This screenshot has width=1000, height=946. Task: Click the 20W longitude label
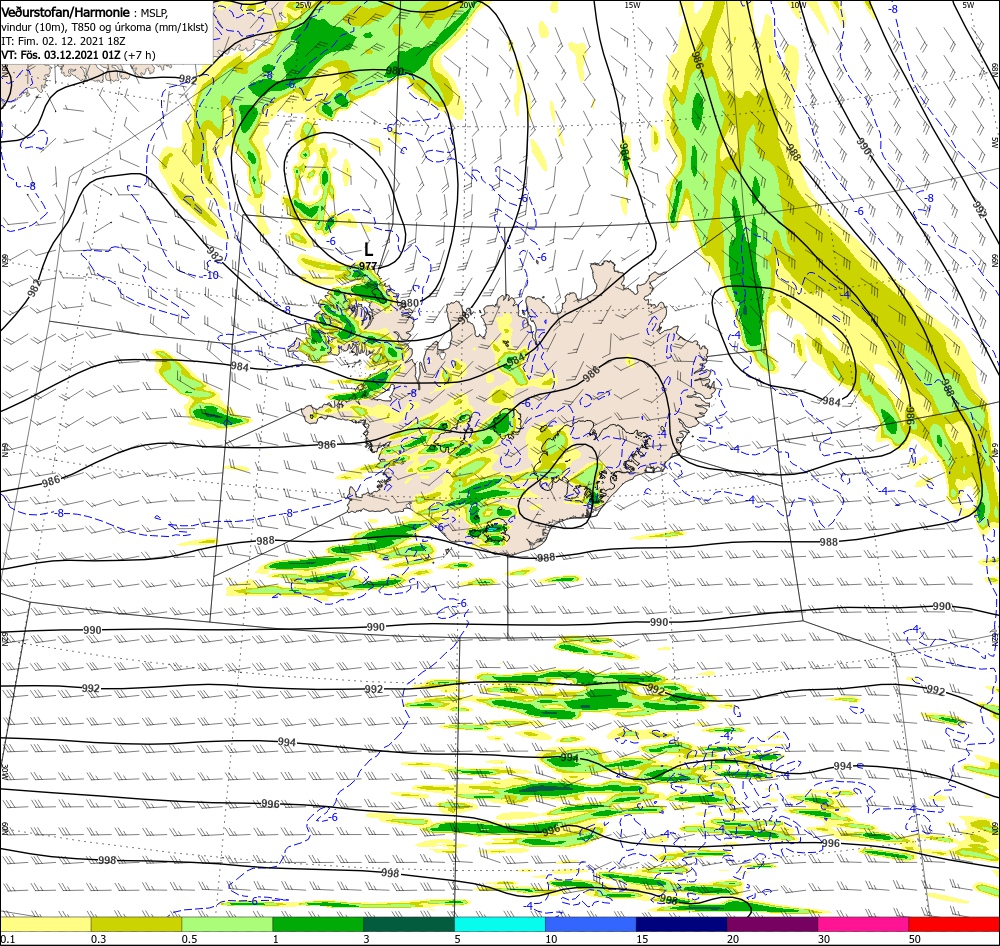click(467, 5)
